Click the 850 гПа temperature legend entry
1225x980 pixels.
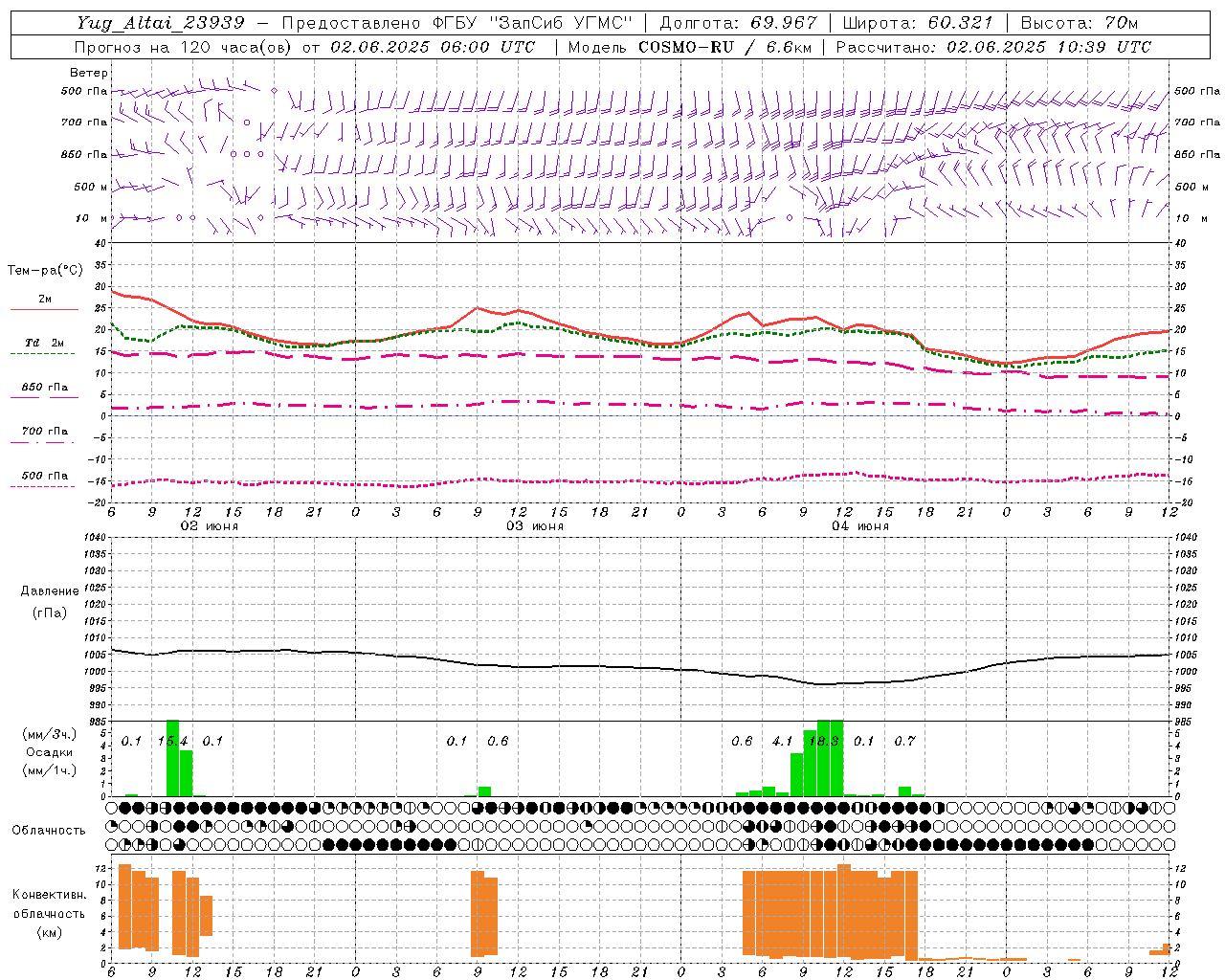[44, 390]
